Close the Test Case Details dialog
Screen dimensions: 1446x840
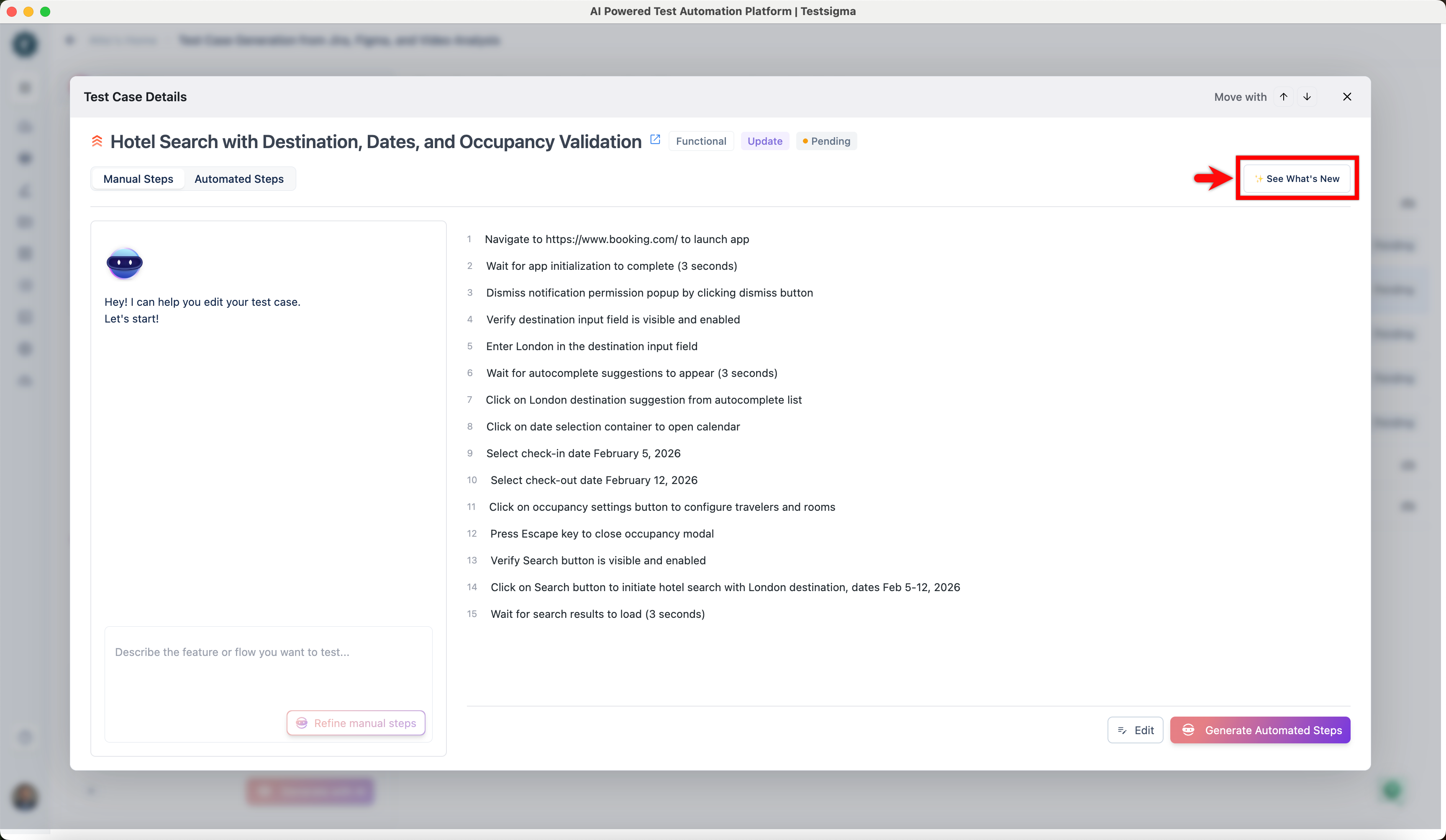pyautogui.click(x=1347, y=96)
